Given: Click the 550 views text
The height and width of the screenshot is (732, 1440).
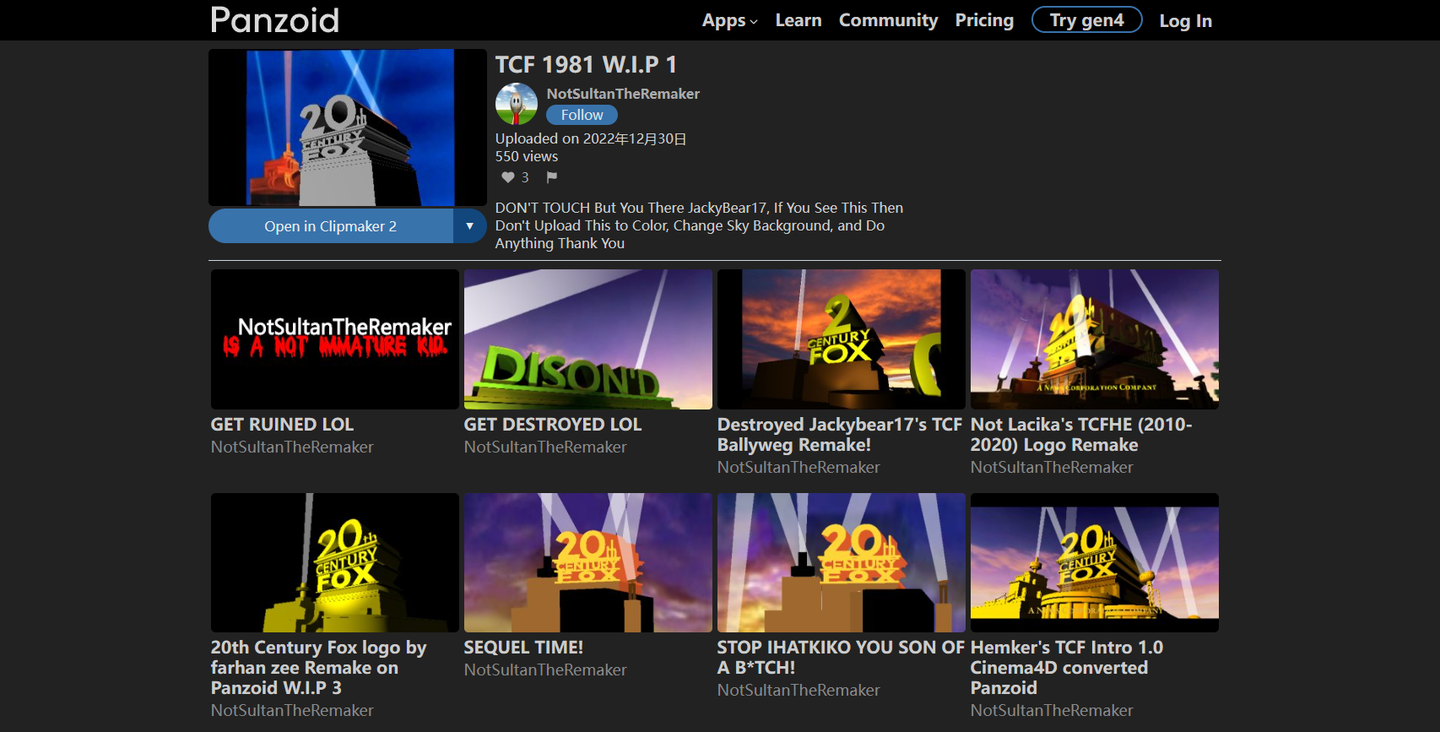Looking at the screenshot, I should pos(527,156).
